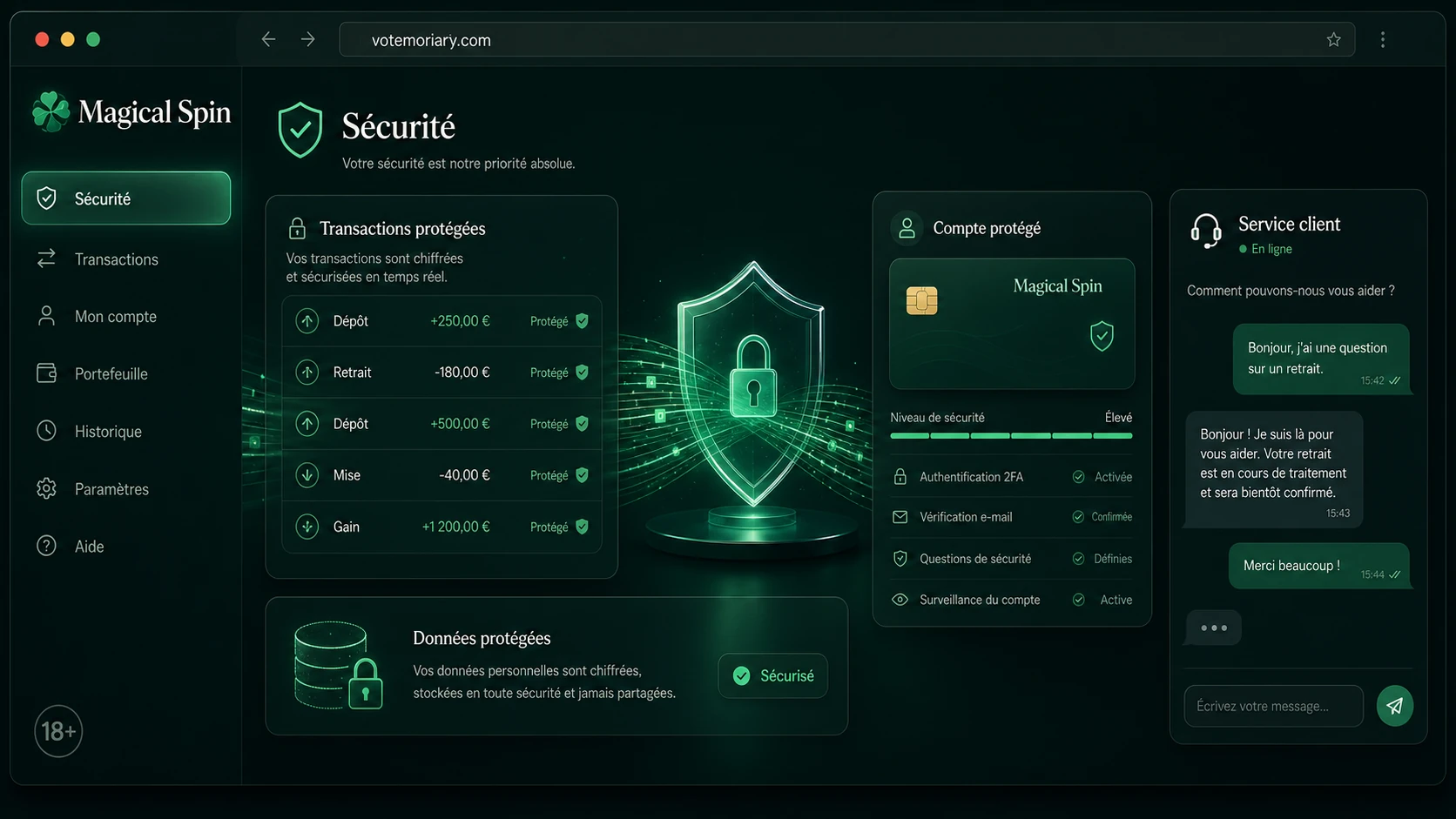1456x819 pixels.
Task: Click the 'question sur un retrait' message bubble
Action: (1321, 359)
